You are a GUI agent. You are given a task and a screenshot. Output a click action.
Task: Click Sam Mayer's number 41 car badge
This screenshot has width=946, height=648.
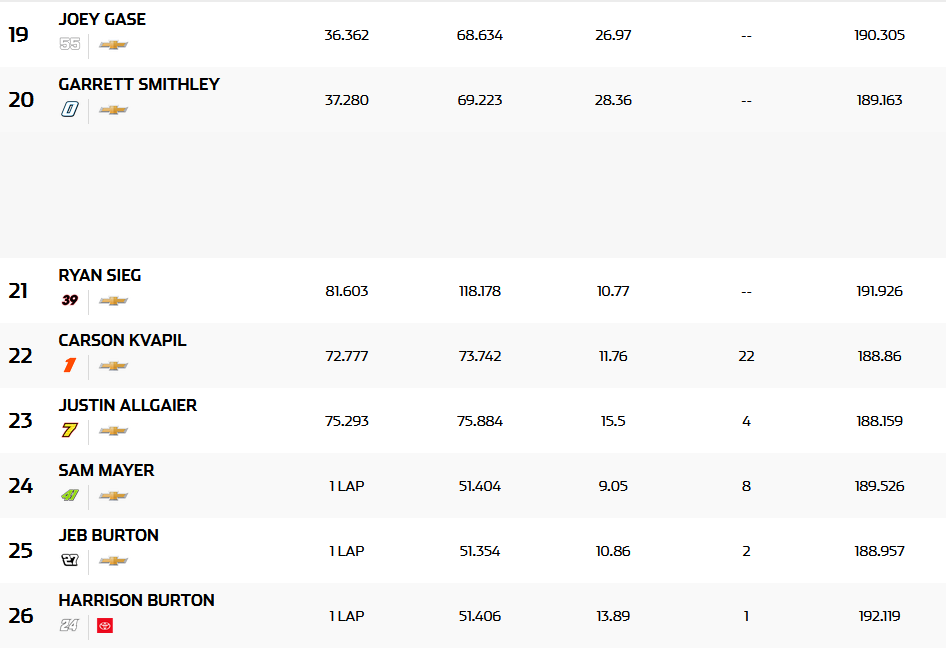69,496
